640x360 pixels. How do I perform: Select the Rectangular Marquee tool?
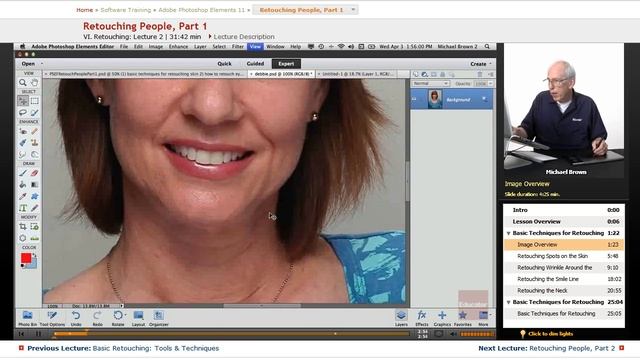point(35,100)
